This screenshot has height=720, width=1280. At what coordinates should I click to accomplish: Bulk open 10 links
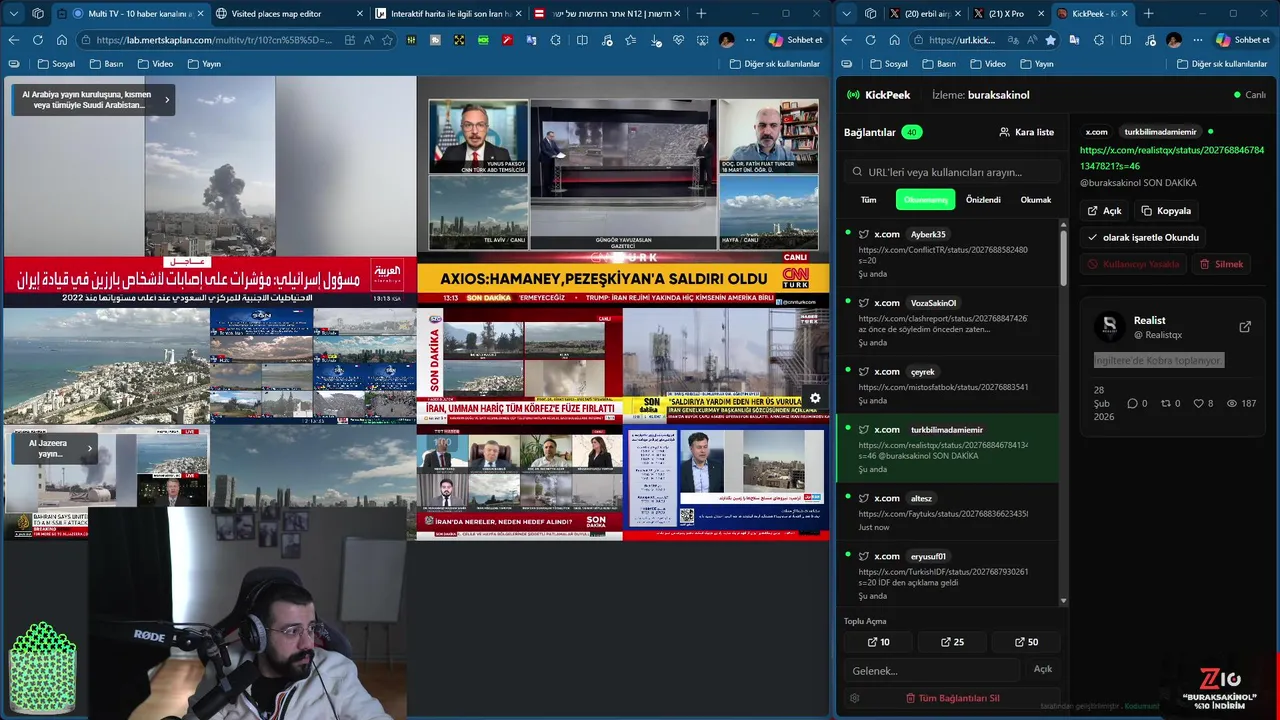[878, 642]
